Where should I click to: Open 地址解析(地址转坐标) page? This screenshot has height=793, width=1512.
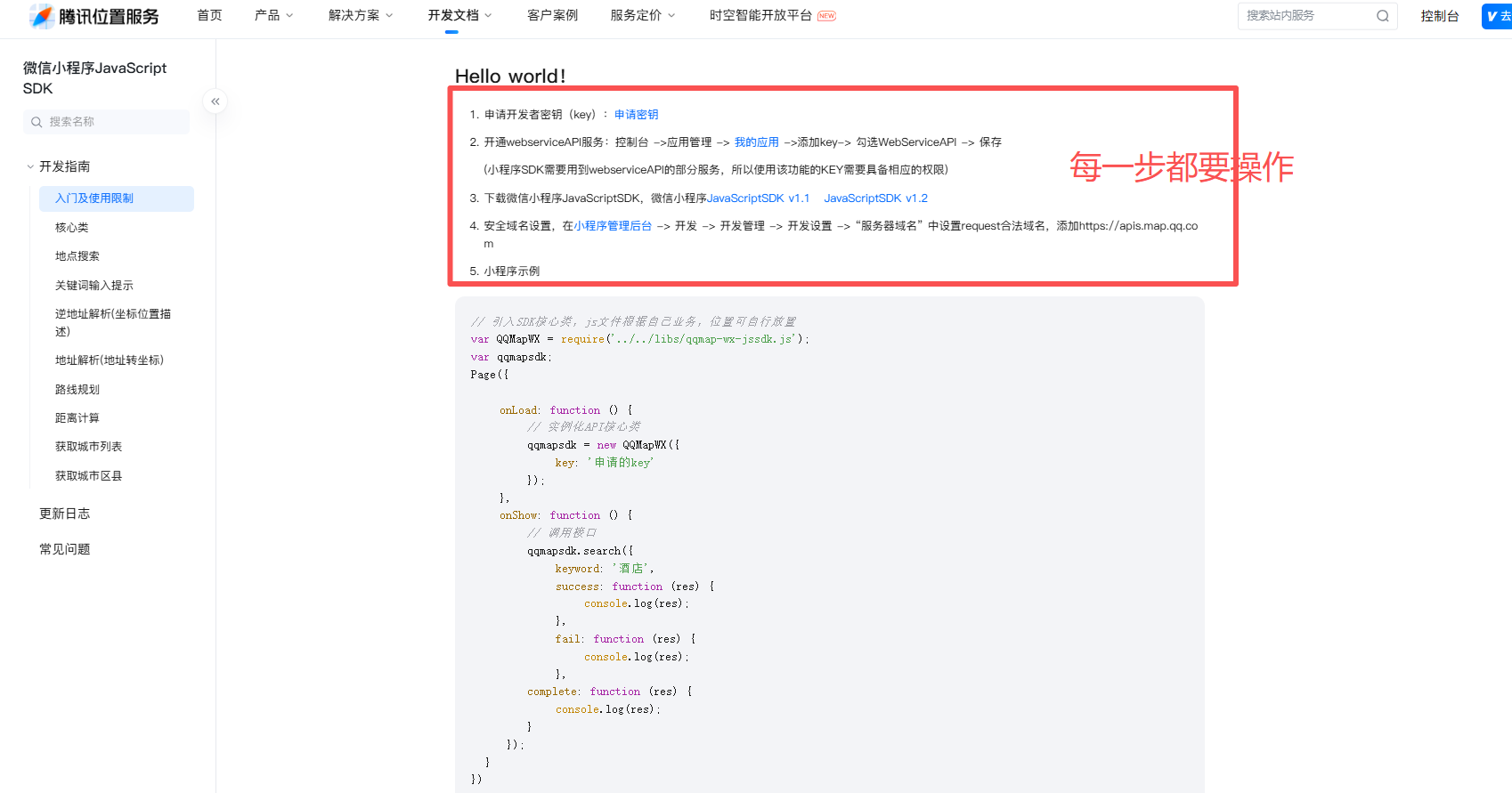[110, 360]
